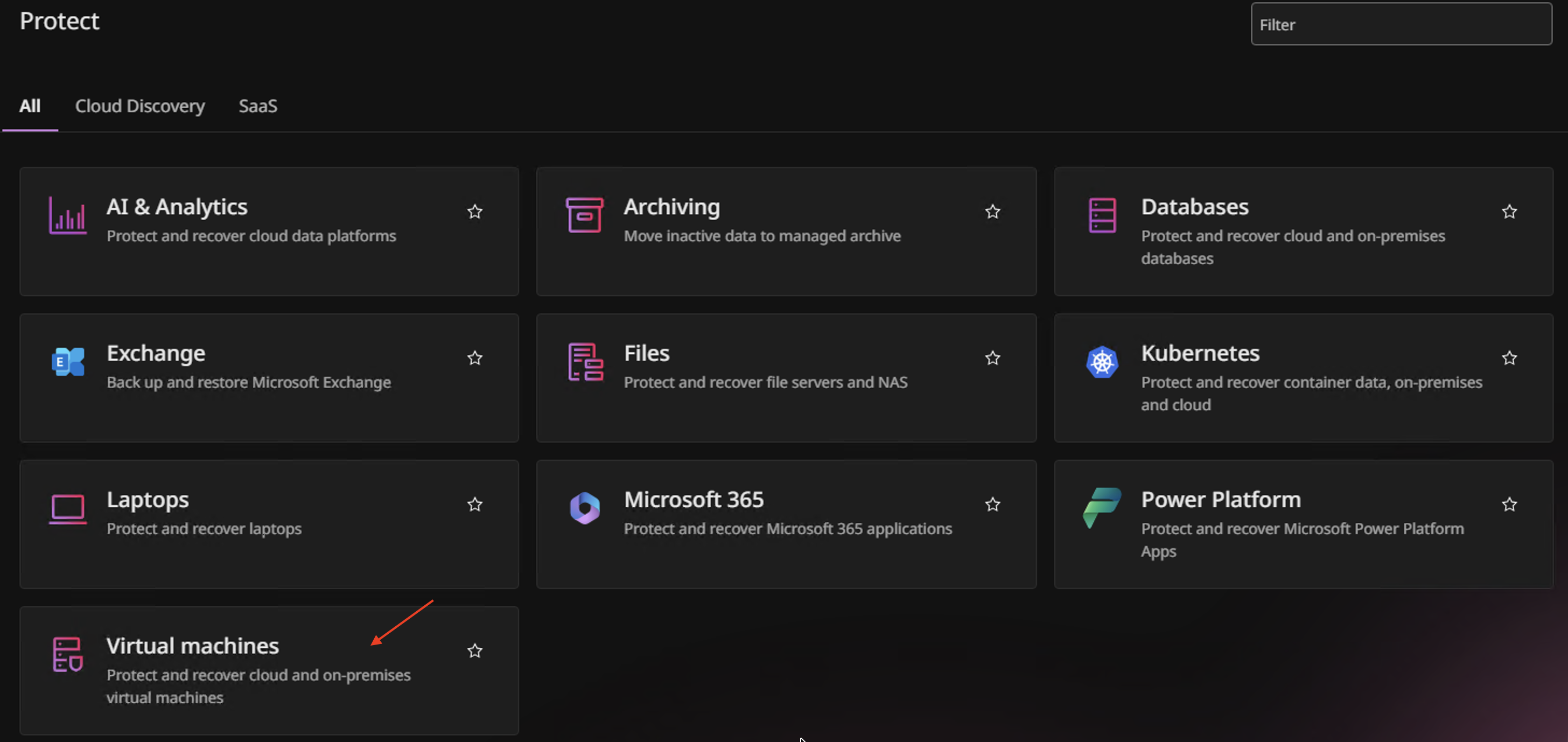
Task: Star the Kubernetes card
Action: click(x=1509, y=358)
